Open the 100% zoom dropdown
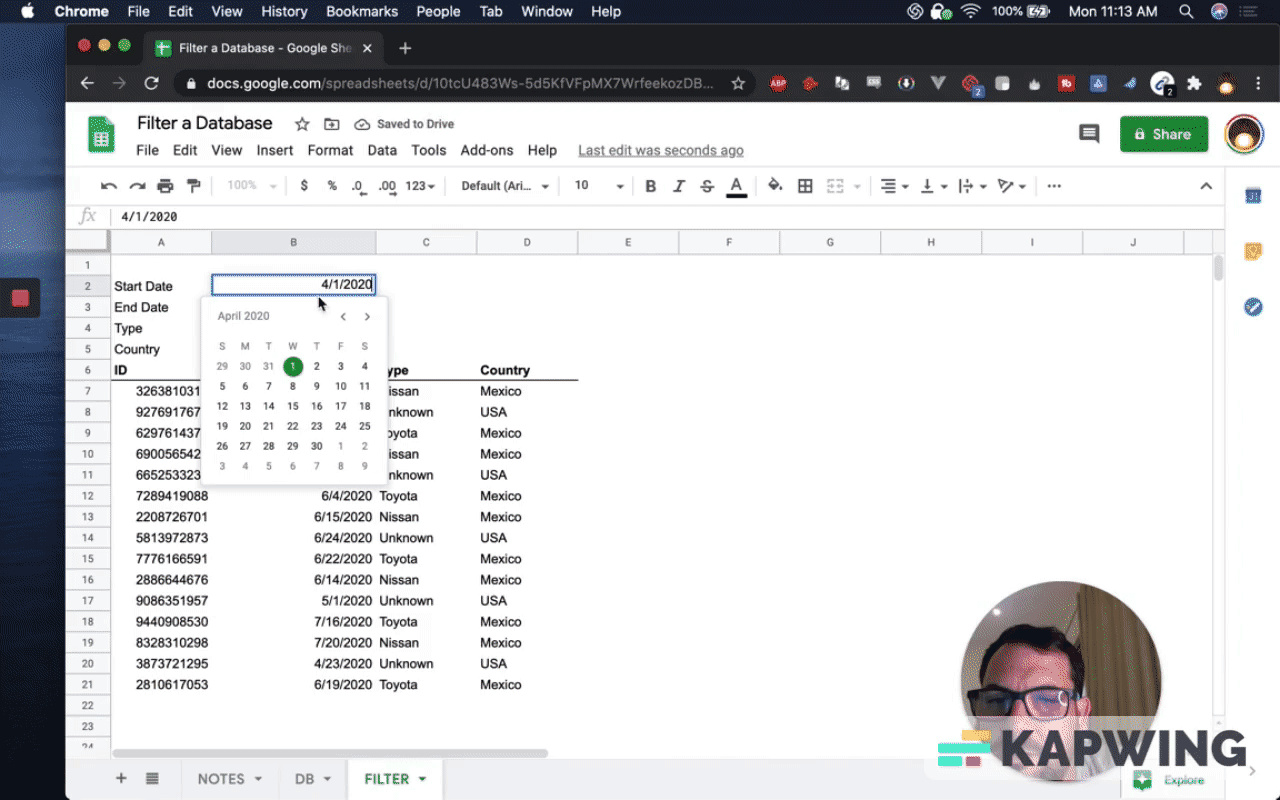This screenshot has width=1280, height=800. pos(251,186)
